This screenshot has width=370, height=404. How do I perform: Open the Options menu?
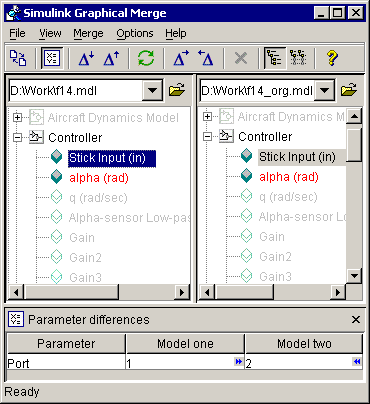coord(135,33)
